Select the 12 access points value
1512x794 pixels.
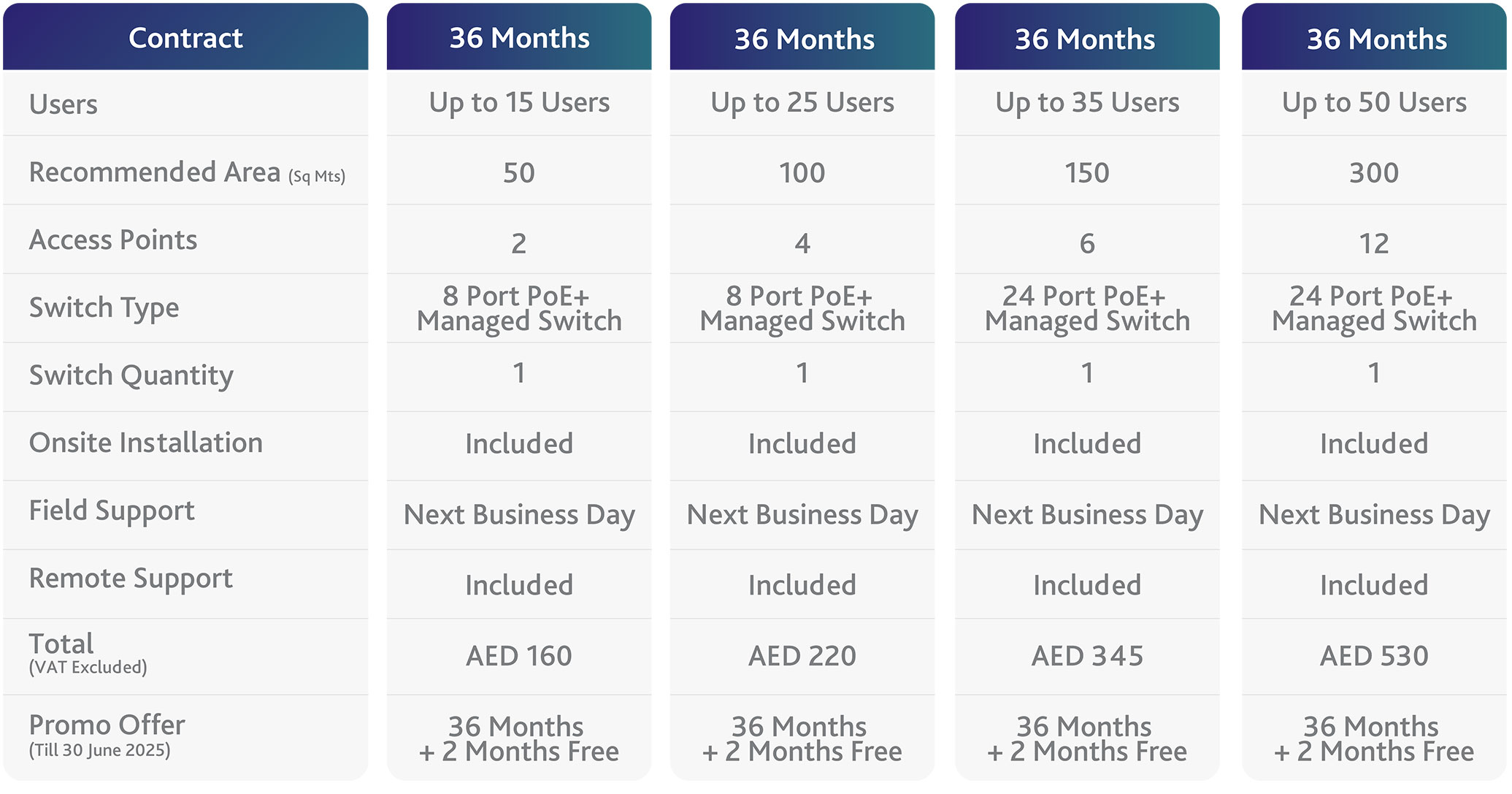point(1374,243)
